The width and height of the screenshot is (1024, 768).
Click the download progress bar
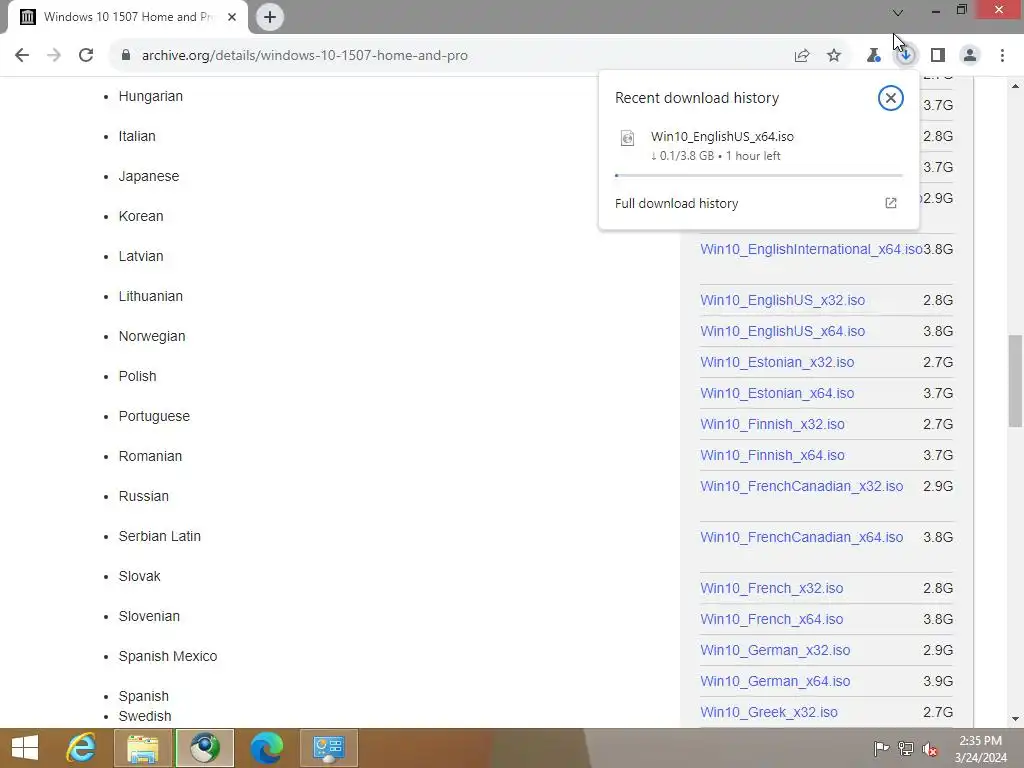758,175
